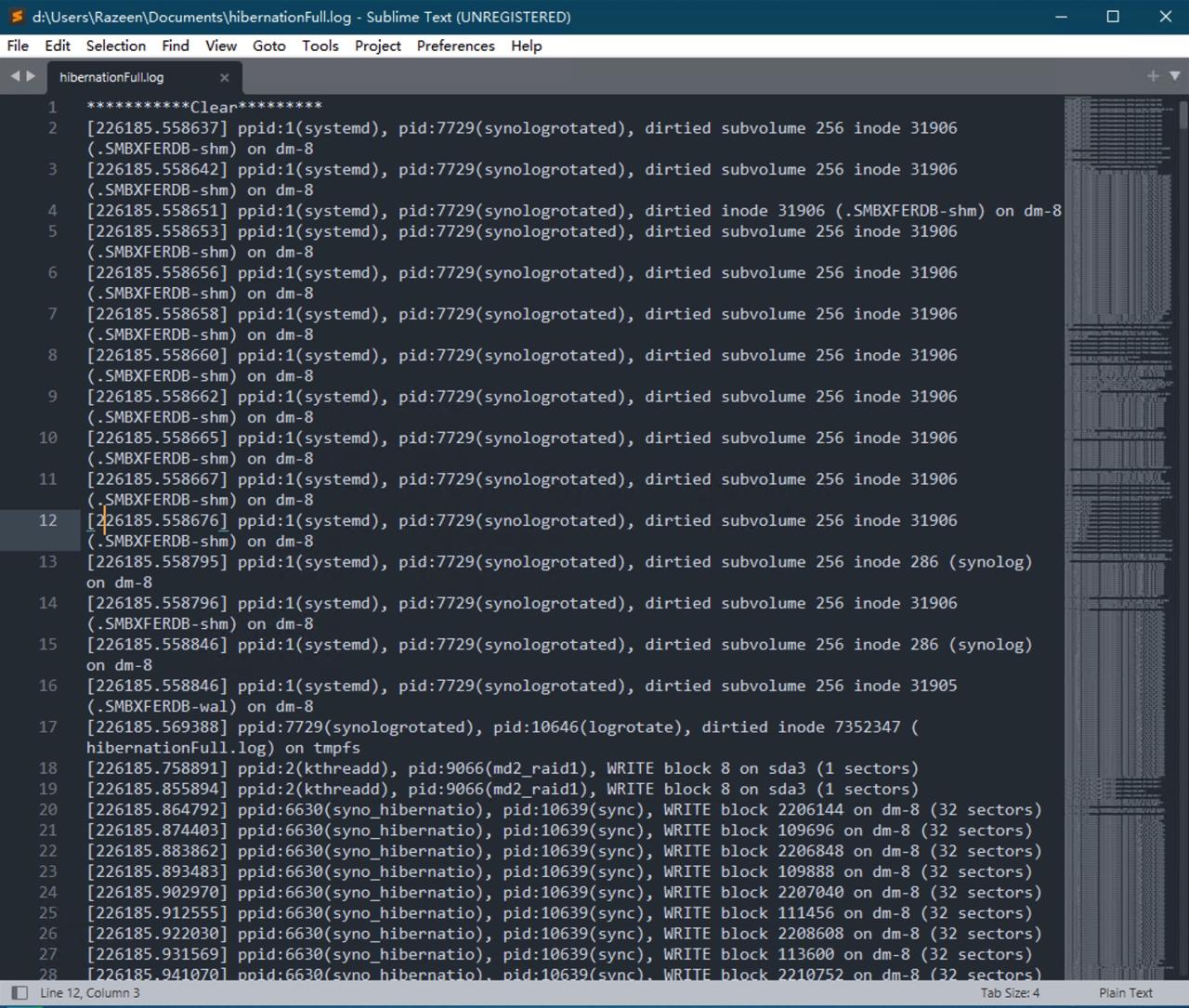Click the new tab plus icon
The image size is (1189, 1008).
pos(1153,76)
